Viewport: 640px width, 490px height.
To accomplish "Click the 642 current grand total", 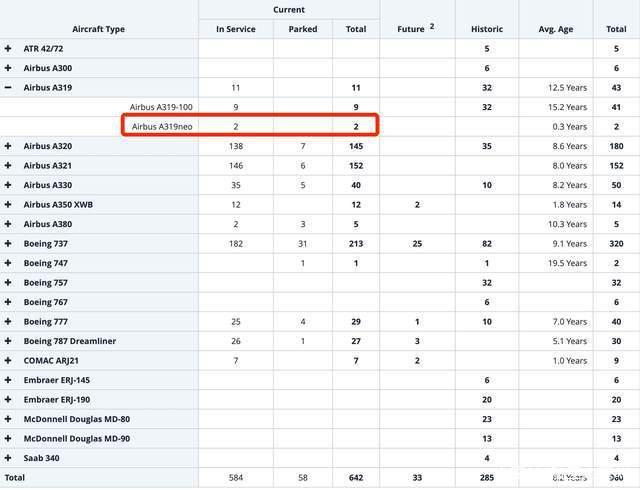I will (356, 478).
